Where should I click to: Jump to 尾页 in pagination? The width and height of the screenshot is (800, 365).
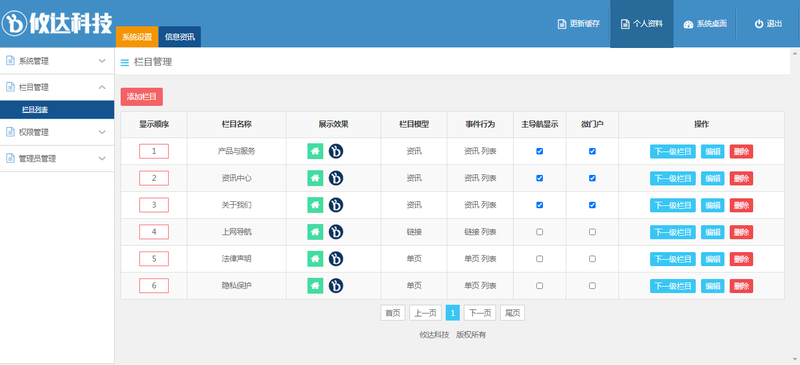[512, 313]
